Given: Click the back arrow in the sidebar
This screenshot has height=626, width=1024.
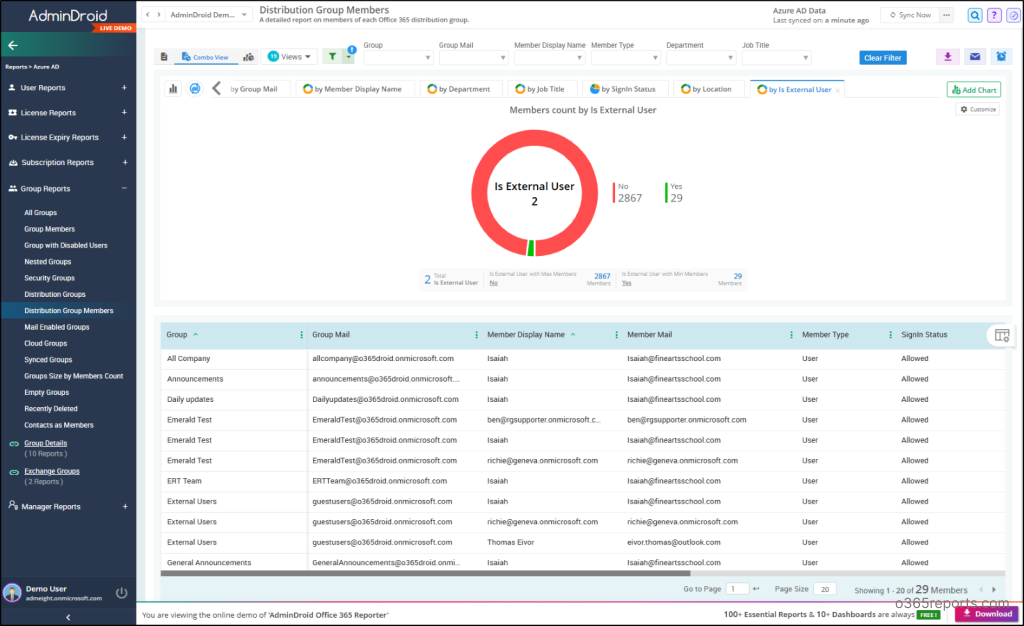Looking at the screenshot, I should coord(13,45).
